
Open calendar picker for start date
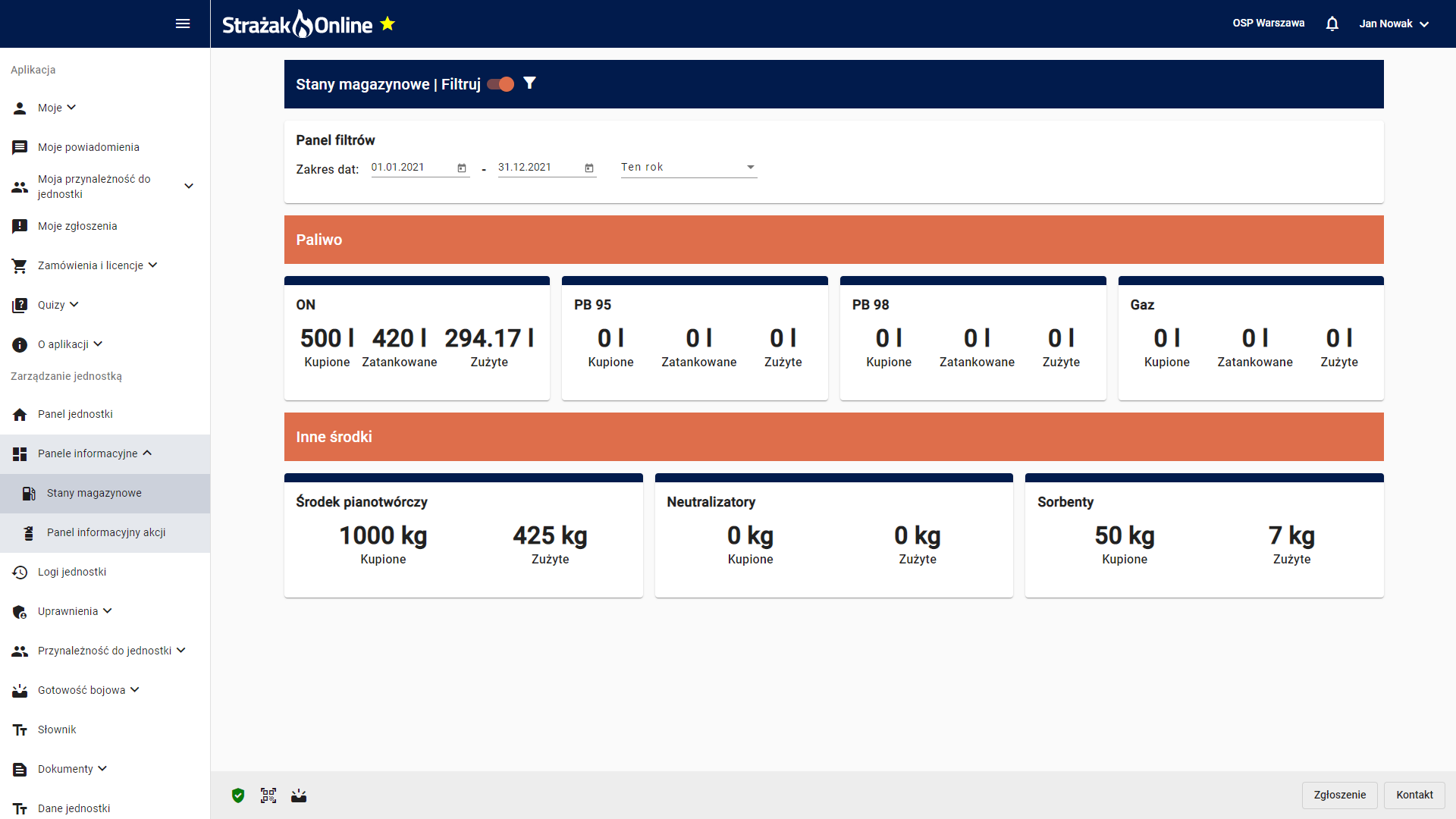tap(462, 168)
